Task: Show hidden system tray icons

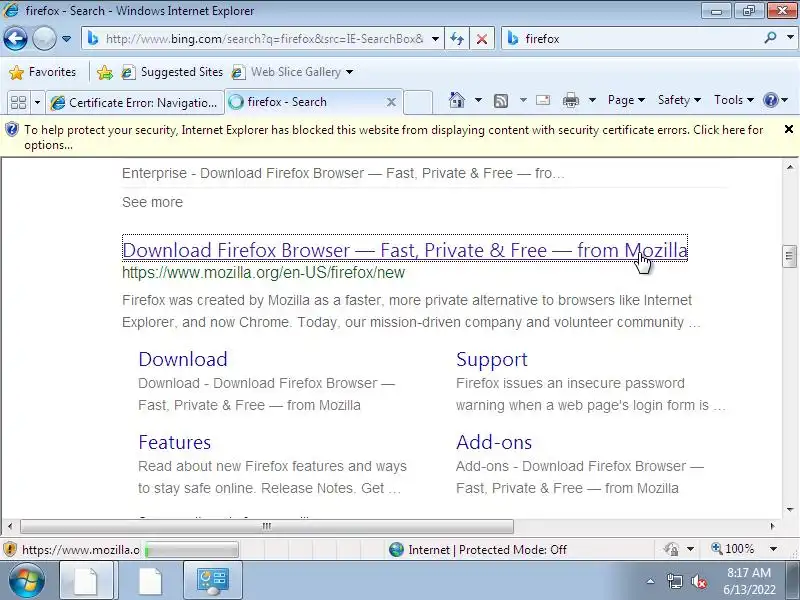Action: click(x=651, y=581)
